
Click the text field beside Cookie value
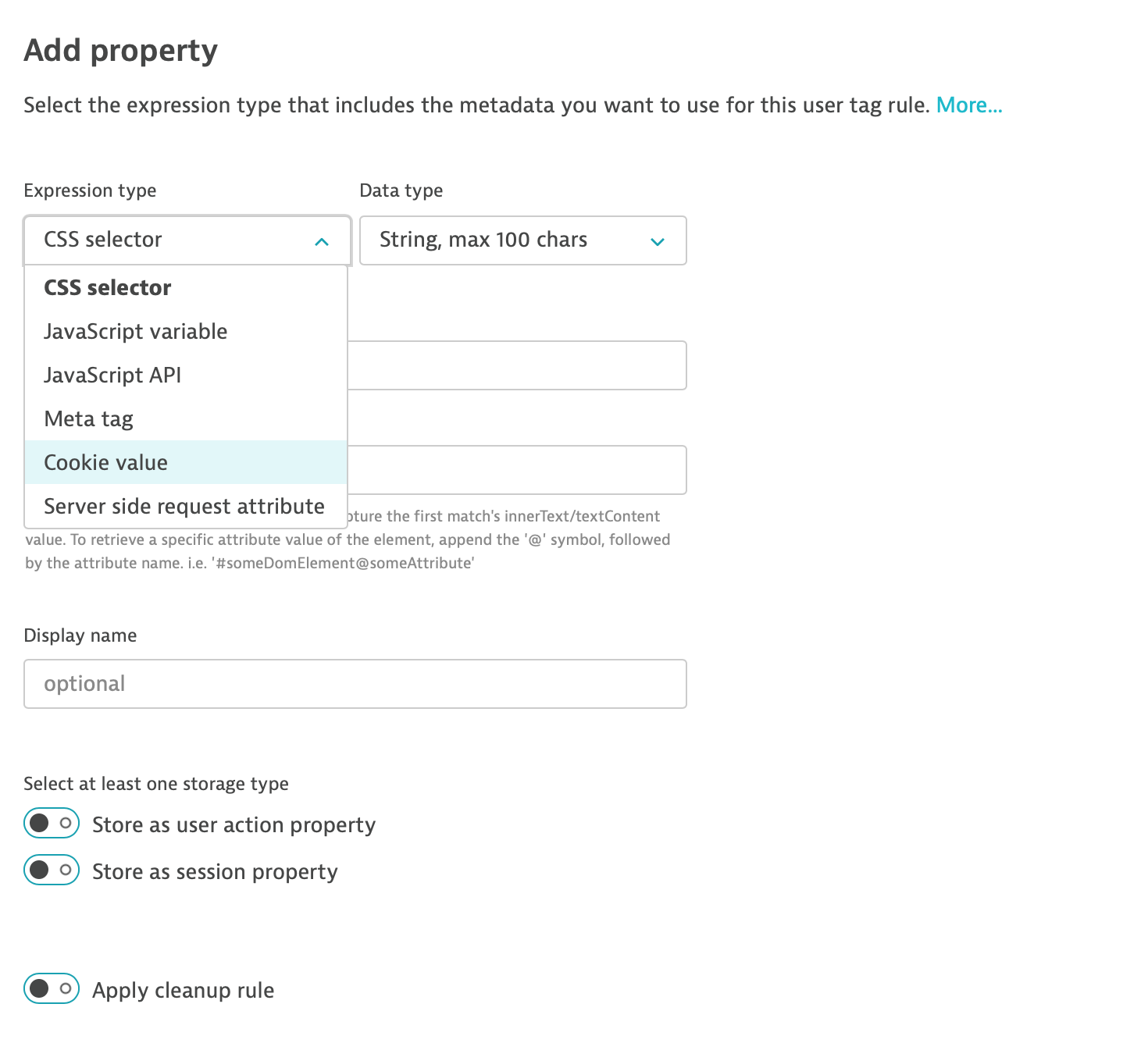[516, 470]
